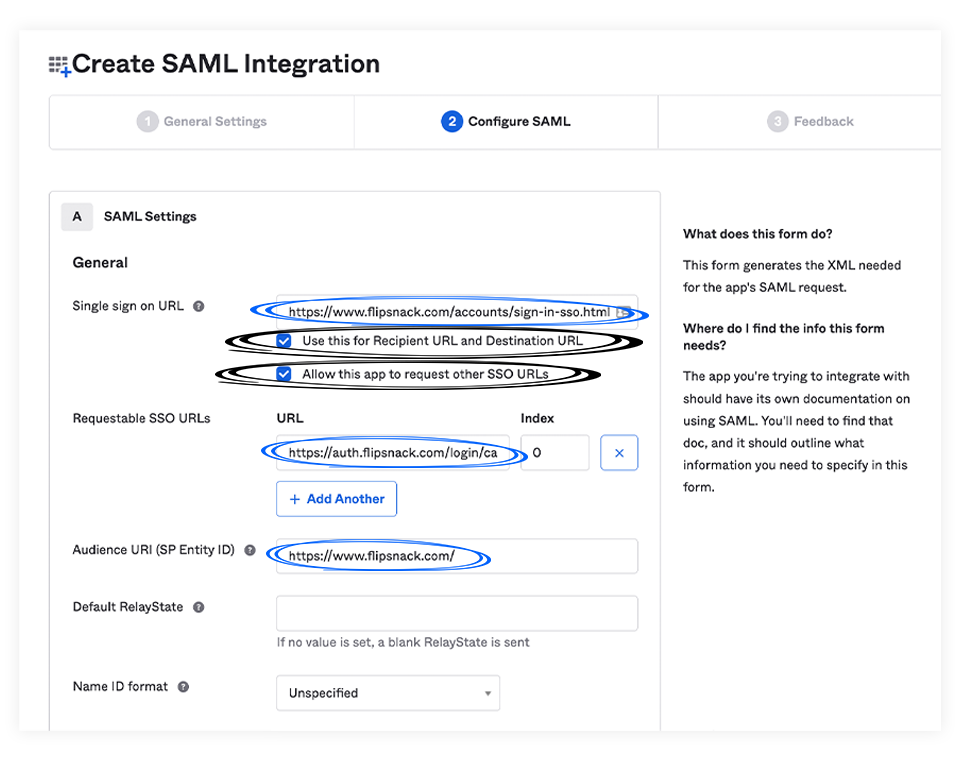Toggle Use this for Recipient URL and Destination URL

point(283,340)
